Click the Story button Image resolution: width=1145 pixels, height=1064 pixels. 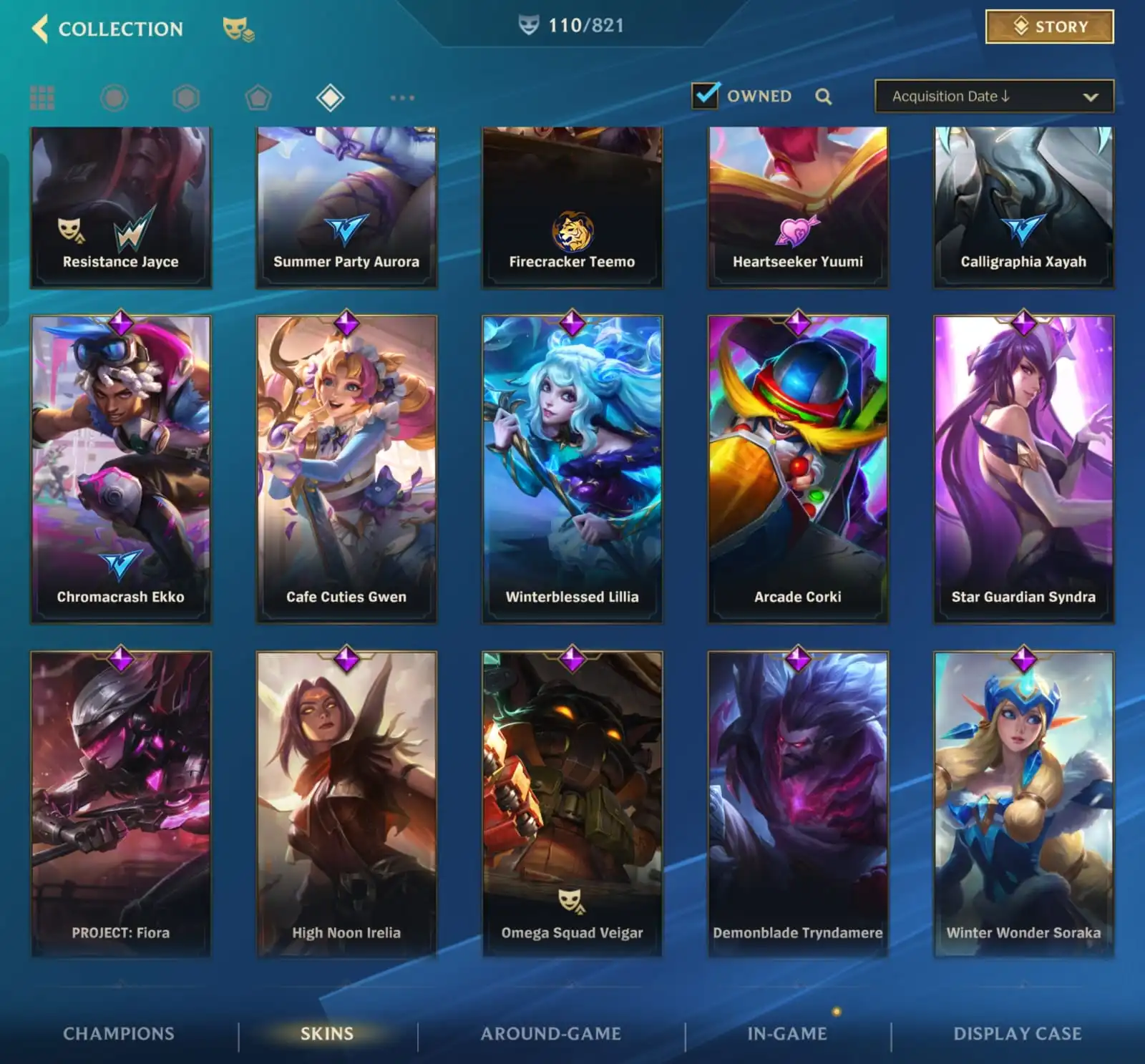1050,26
